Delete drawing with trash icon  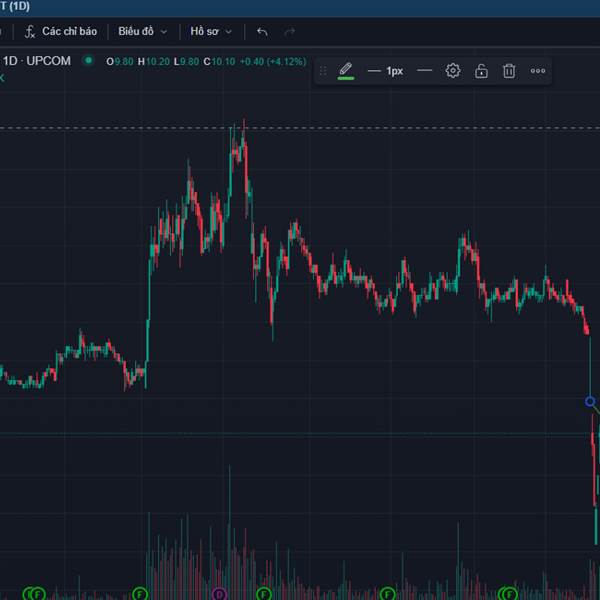click(509, 71)
